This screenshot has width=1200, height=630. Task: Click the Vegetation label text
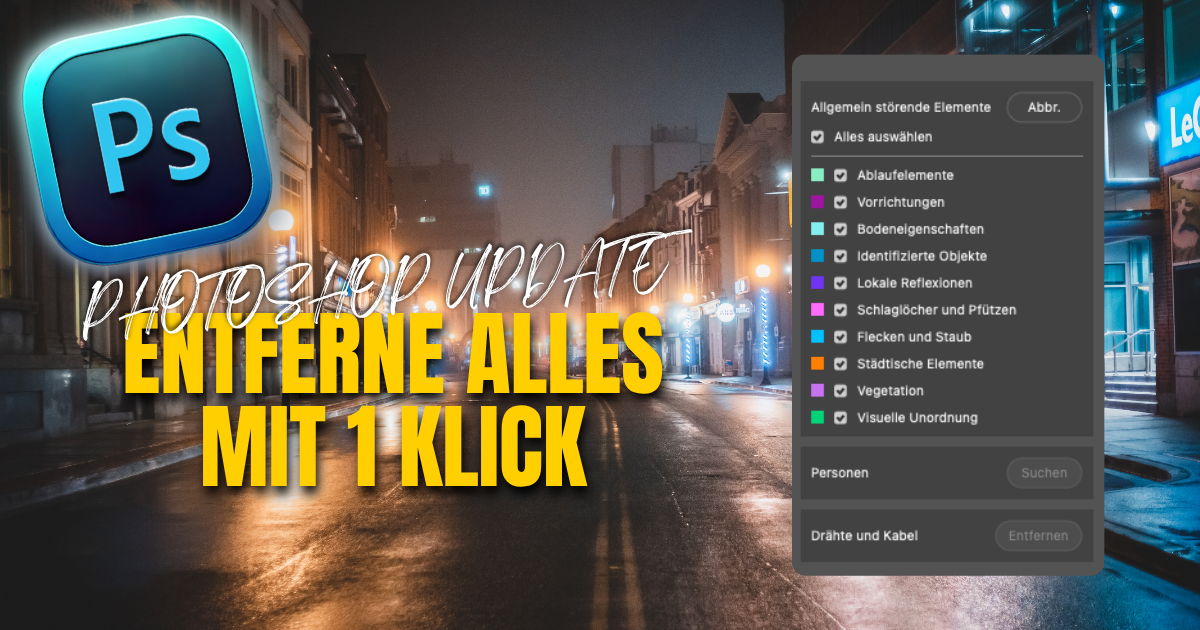point(890,391)
